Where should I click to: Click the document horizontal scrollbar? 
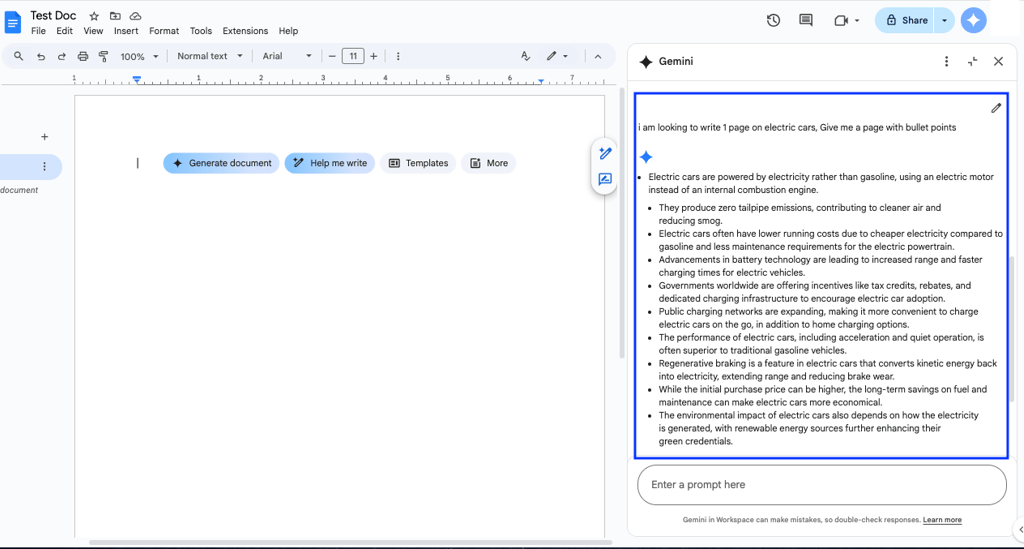click(351, 542)
